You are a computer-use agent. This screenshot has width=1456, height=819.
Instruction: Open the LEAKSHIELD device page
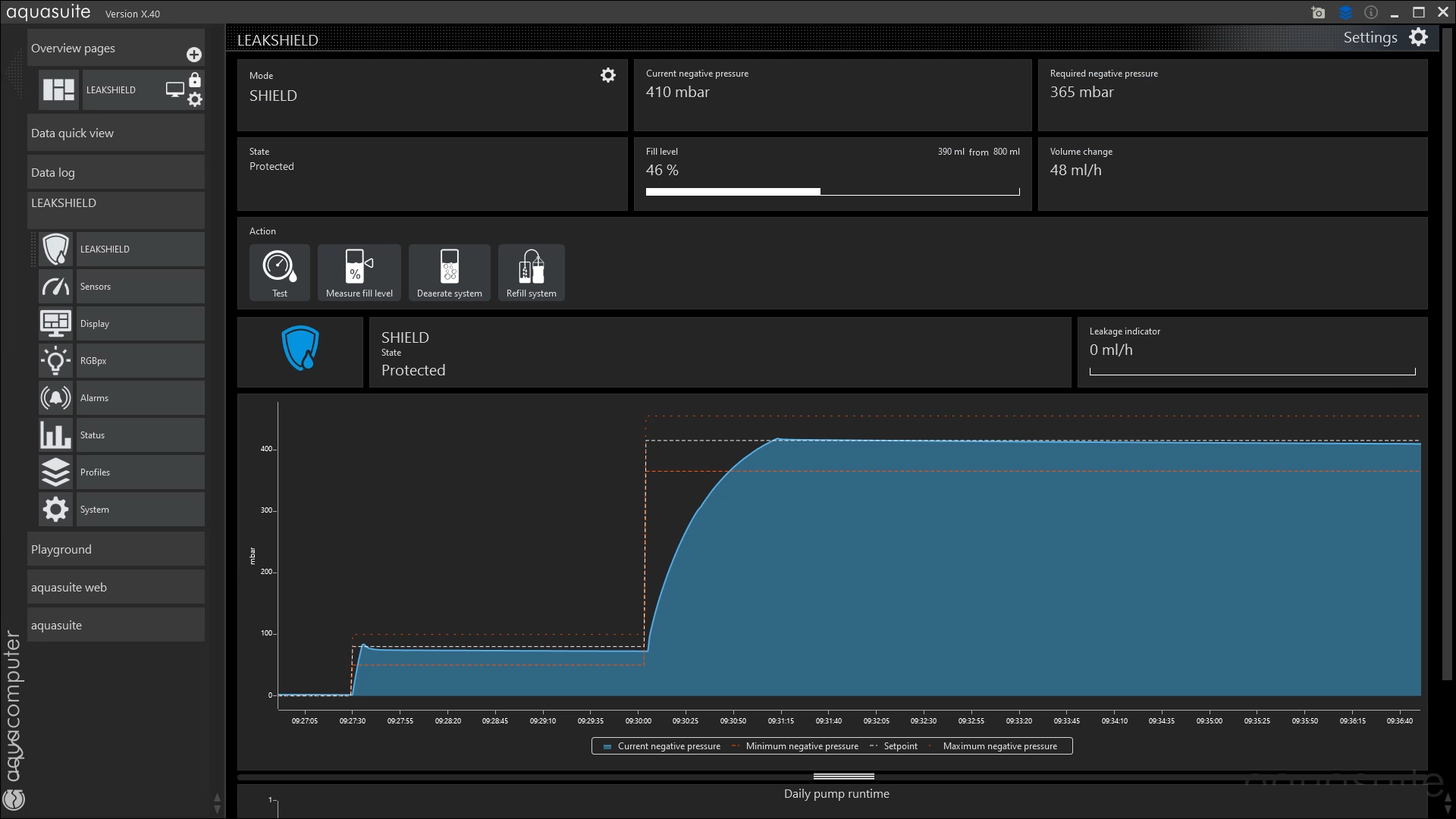(x=140, y=249)
